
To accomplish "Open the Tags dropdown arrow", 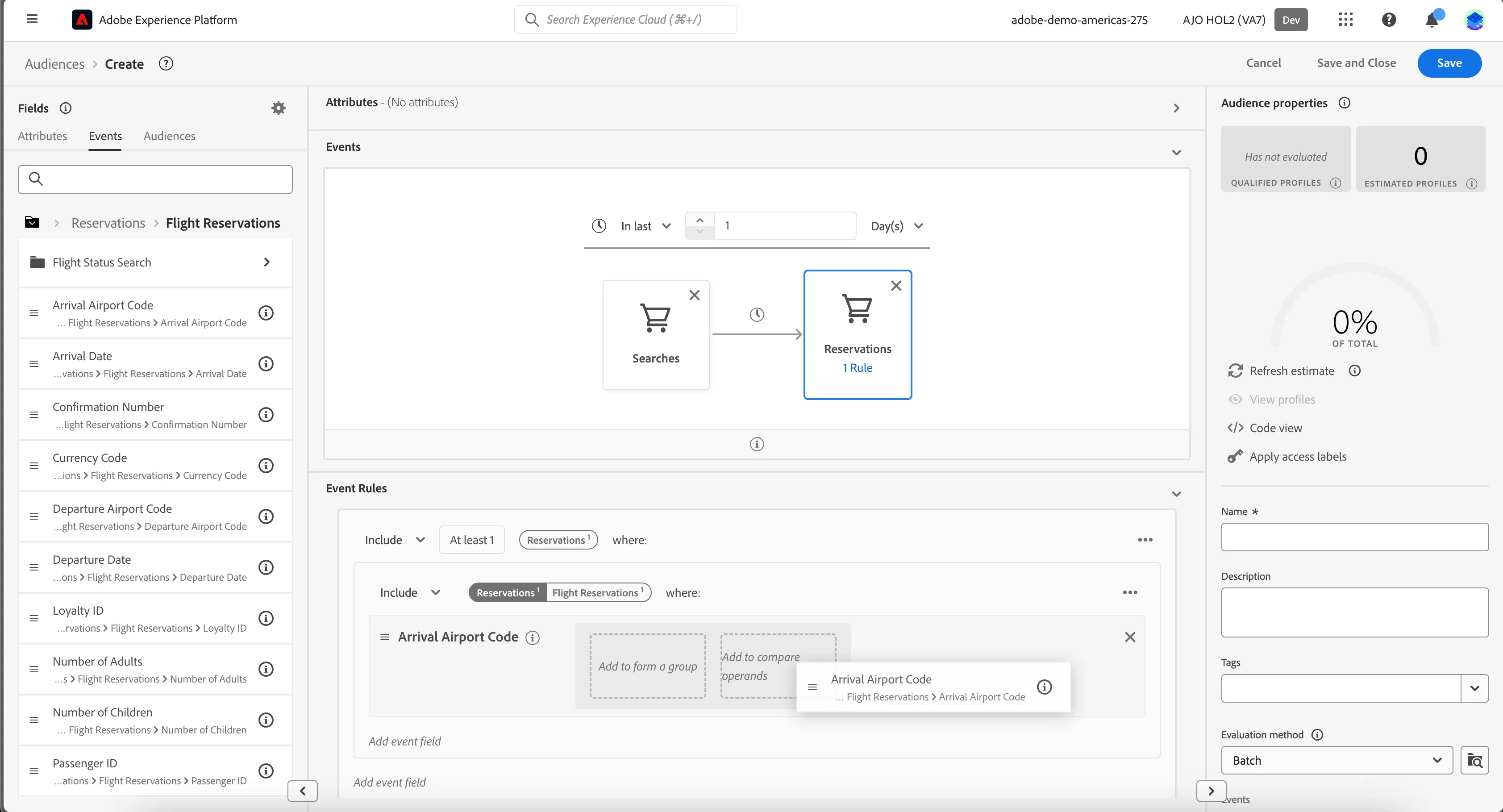I will click(1474, 688).
